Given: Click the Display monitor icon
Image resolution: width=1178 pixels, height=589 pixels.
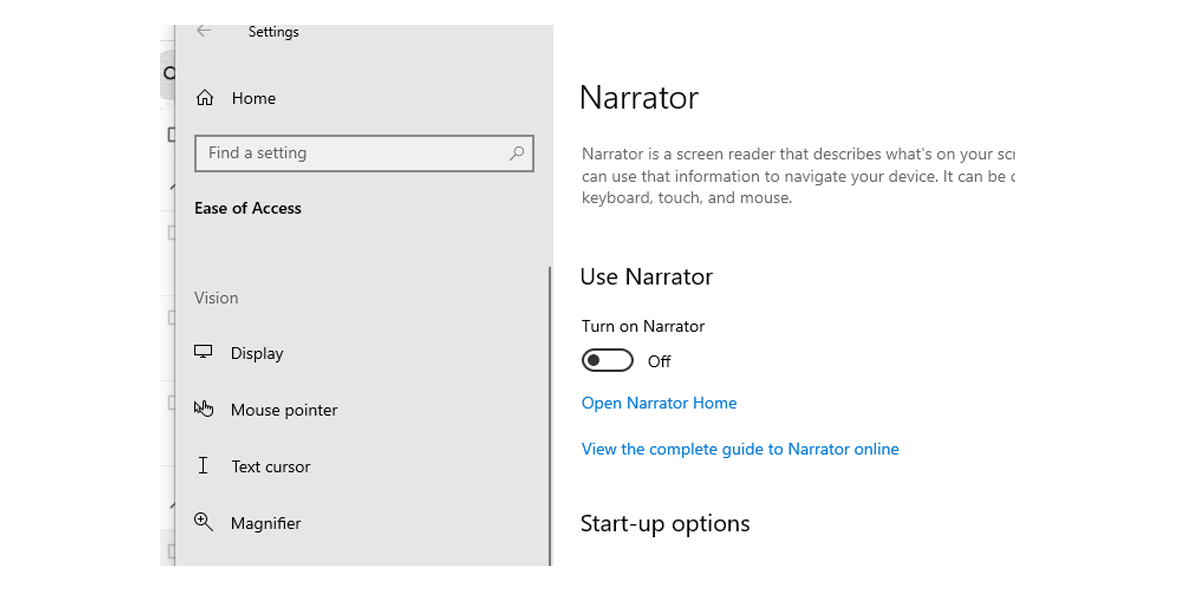Looking at the screenshot, I should [204, 352].
